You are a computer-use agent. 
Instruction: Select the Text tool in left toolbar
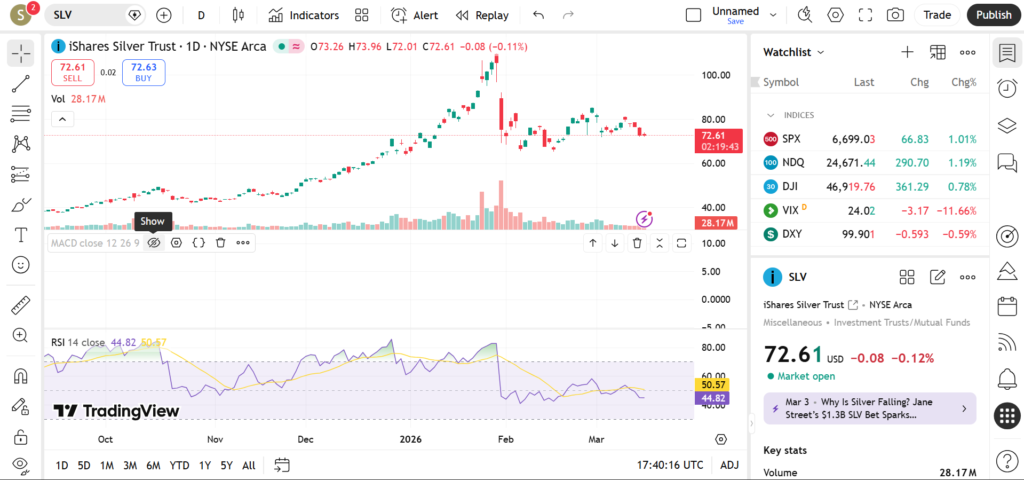pos(20,235)
